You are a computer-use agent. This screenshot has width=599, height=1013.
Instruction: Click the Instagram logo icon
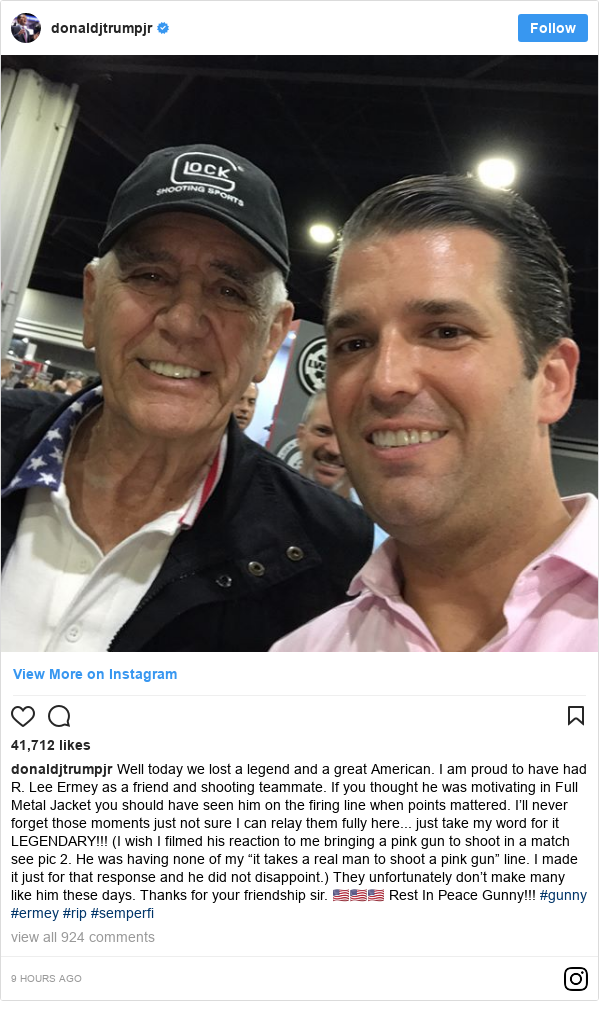576,978
